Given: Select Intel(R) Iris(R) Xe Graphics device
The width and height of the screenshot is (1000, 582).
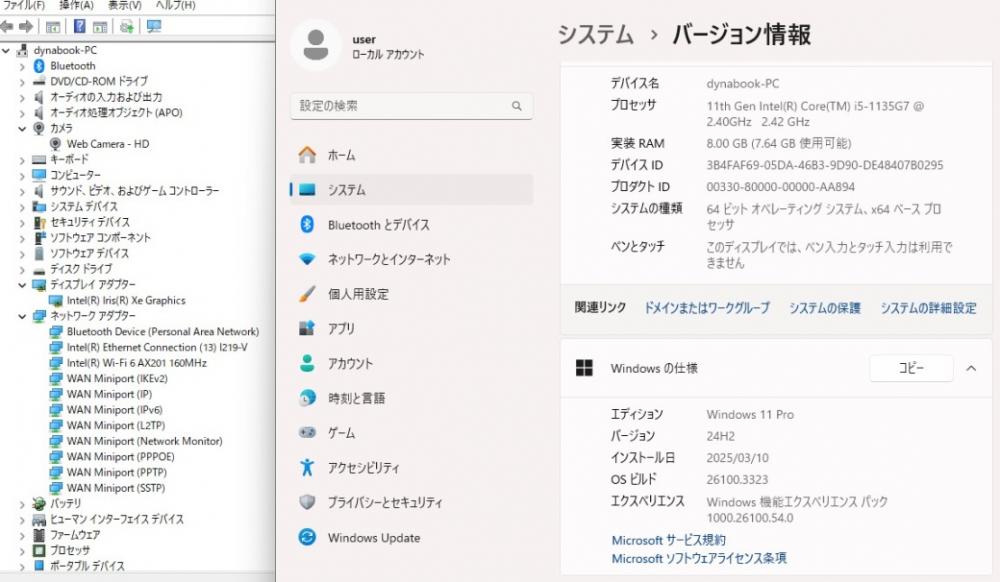Looking at the screenshot, I should (126, 300).
